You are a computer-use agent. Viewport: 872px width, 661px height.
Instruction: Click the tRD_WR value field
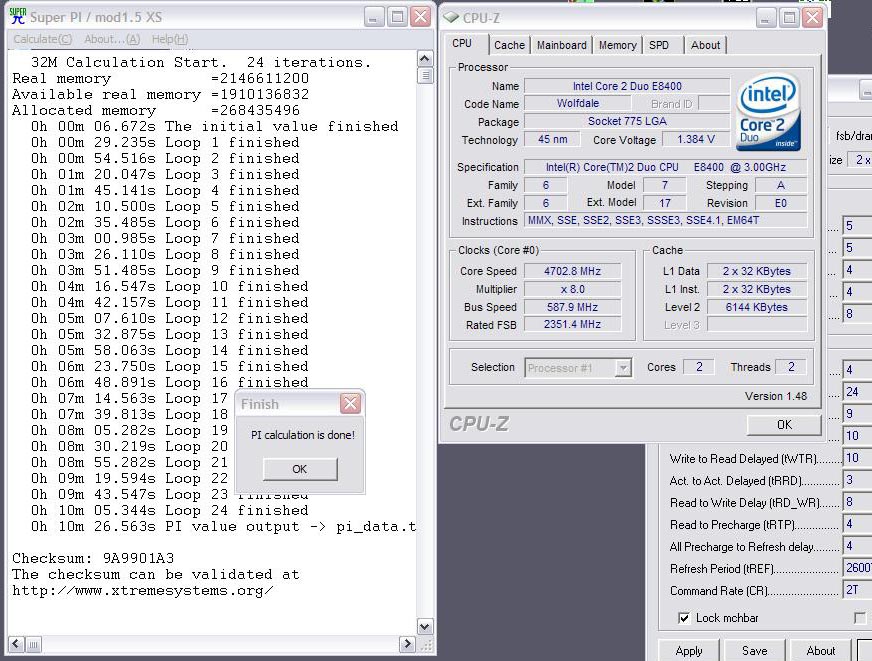(x=857, y=503)
